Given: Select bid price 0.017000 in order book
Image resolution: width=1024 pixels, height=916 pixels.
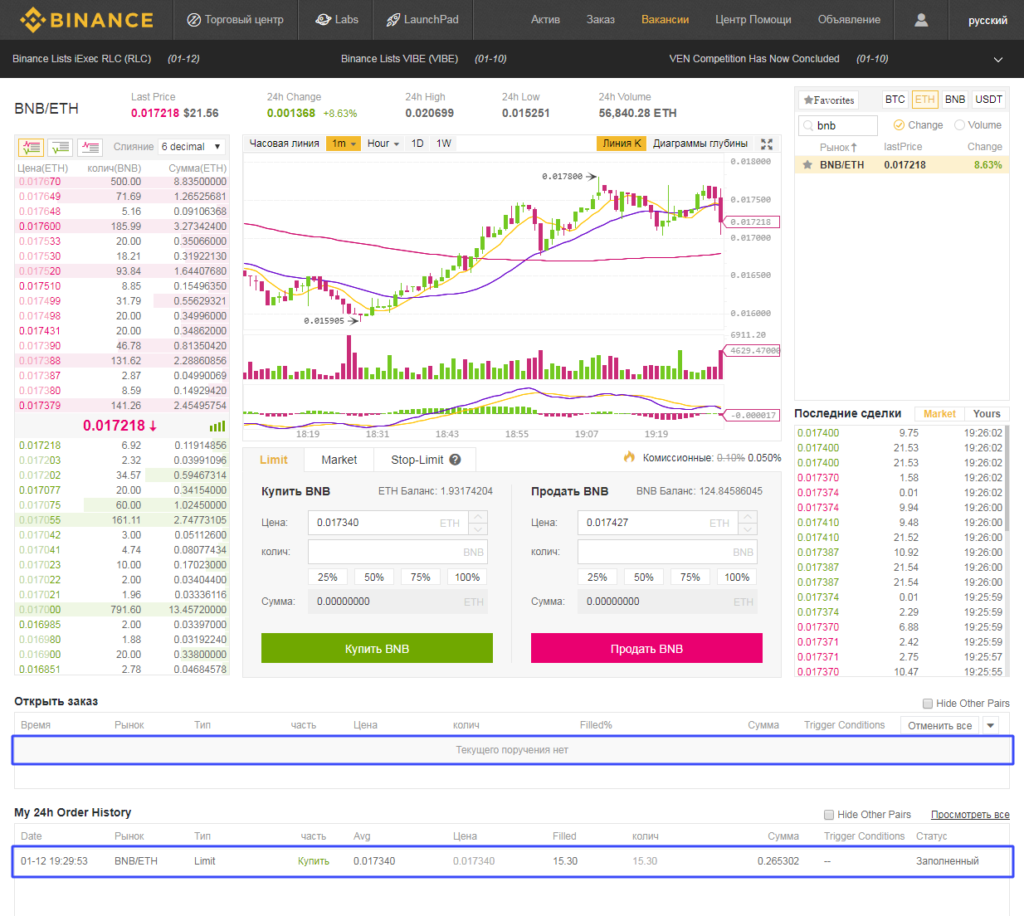Looking at the screenshot, I should click(40, 610).
